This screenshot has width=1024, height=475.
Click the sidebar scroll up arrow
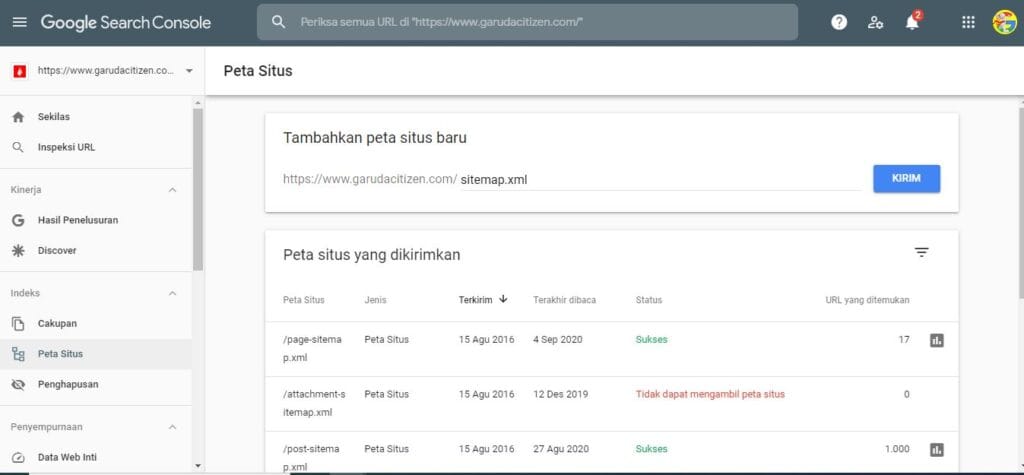coord(198,103)
